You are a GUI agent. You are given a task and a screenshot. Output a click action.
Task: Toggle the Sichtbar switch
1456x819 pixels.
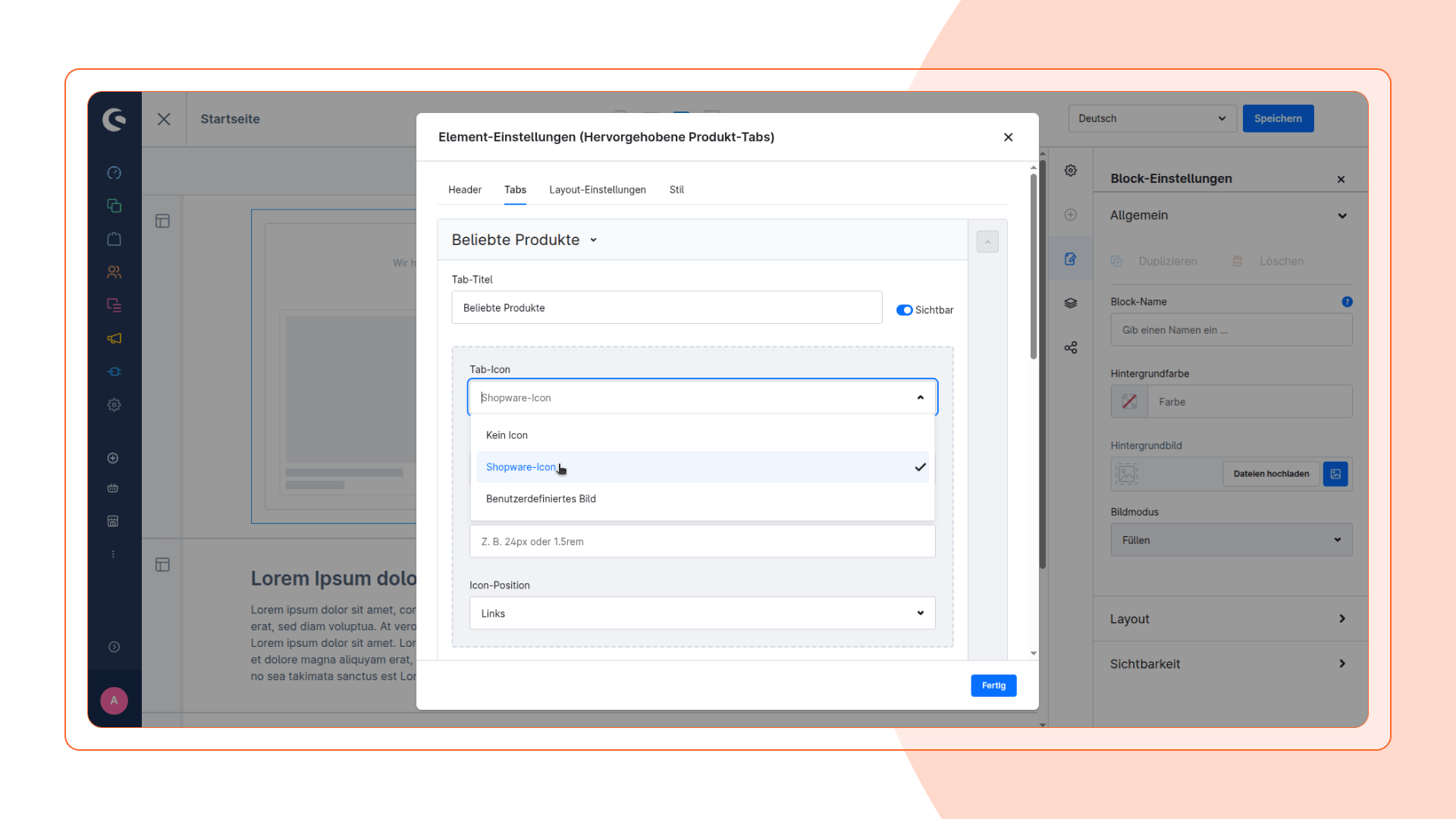(x=904, y=310)
